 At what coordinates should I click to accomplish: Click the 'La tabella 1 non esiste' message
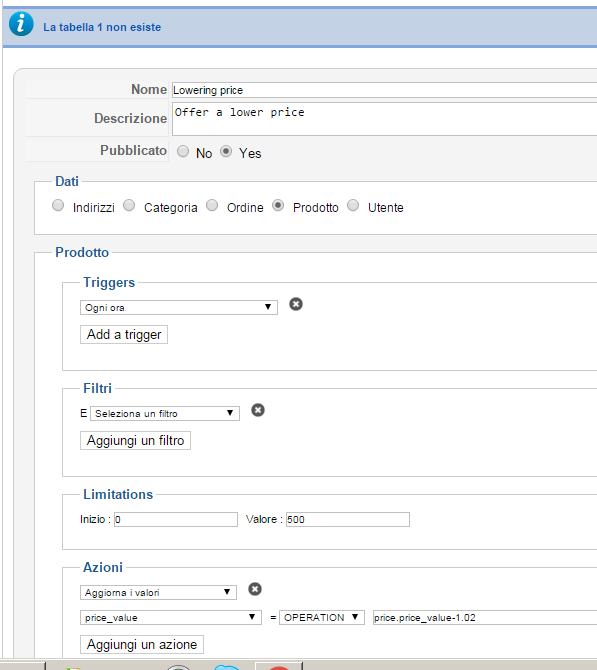point(102,27)
